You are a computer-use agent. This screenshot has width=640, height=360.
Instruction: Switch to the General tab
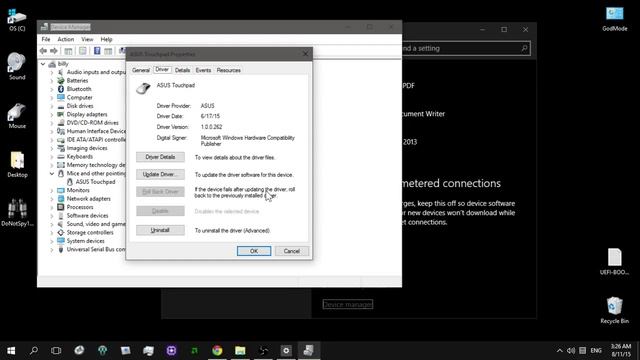point(141,70)
